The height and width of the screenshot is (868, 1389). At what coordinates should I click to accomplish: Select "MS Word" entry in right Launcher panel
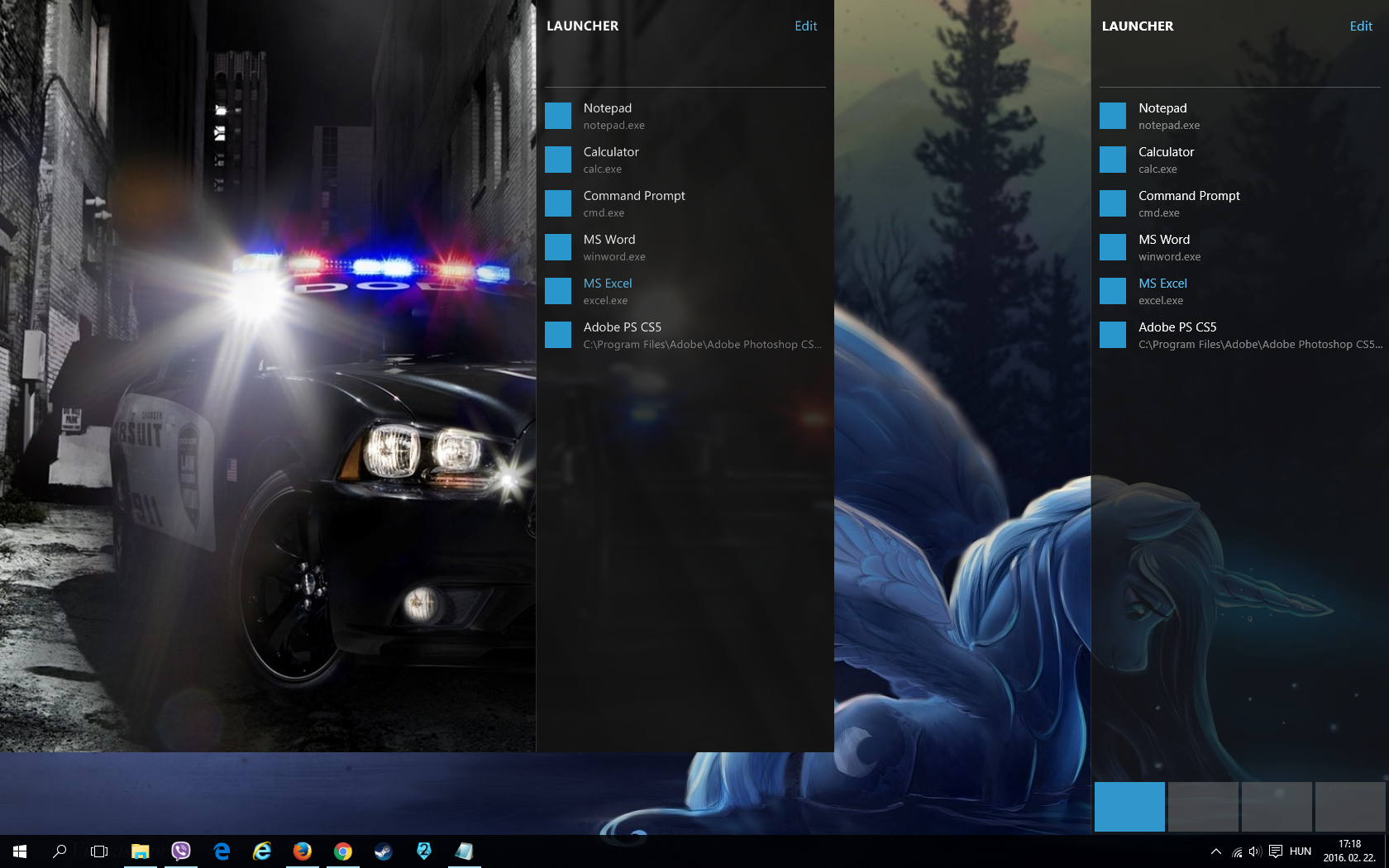point(1240,247)
